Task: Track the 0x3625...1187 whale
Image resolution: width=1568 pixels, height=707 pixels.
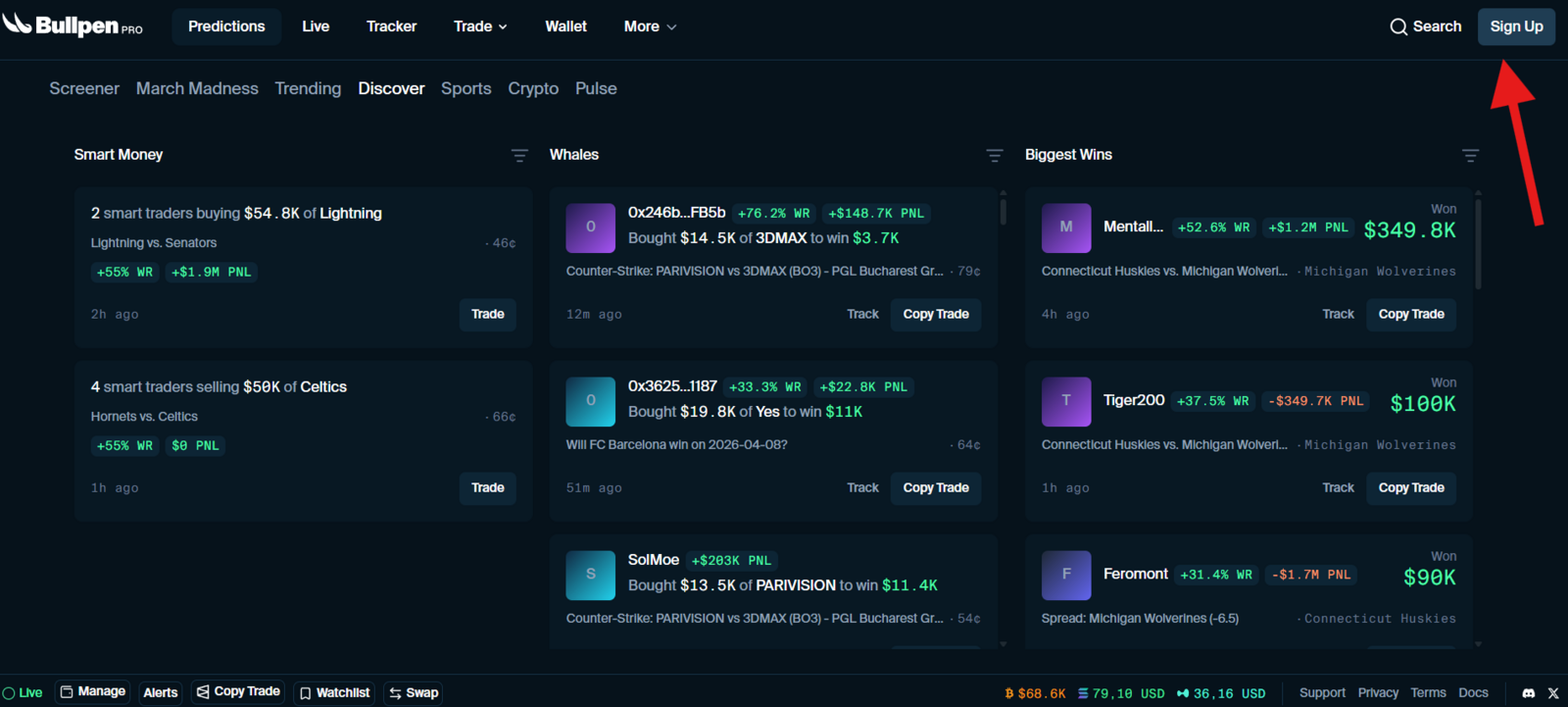Action: click(x=862, y=487)
